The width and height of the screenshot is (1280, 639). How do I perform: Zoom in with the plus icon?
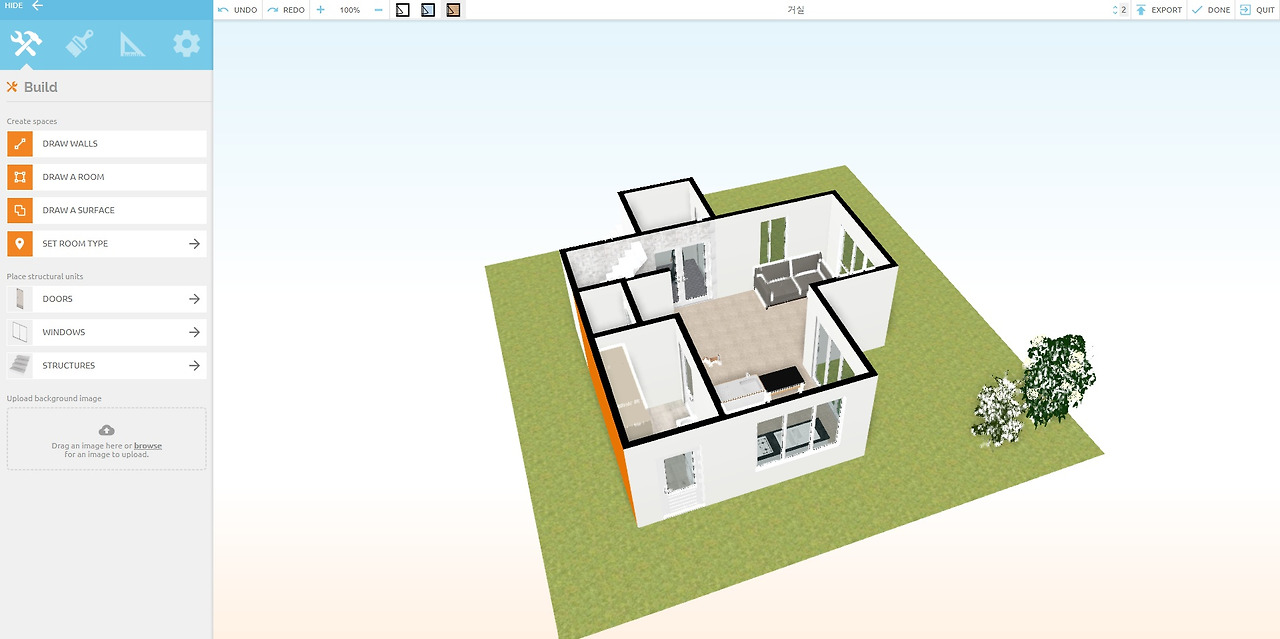tap(320, 10)
